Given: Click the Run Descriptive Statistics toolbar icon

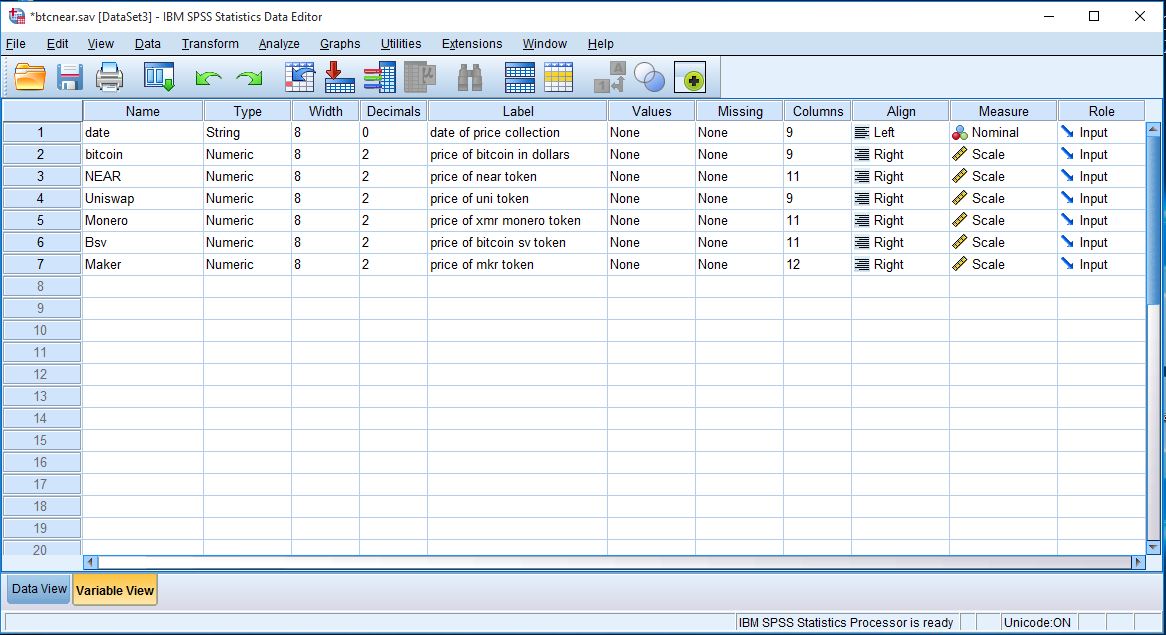Looking at the screenshot, I should click(x=420, y=77).
